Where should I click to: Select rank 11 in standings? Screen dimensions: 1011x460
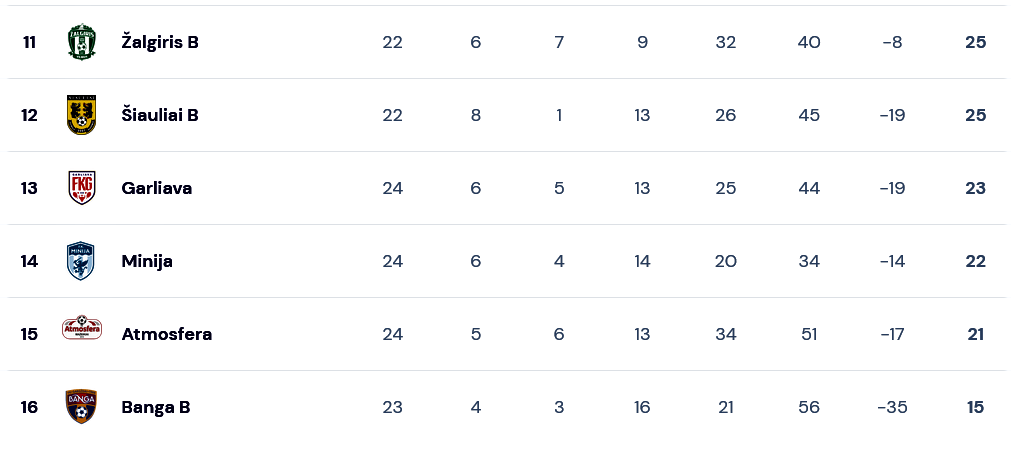coord(29,42)
